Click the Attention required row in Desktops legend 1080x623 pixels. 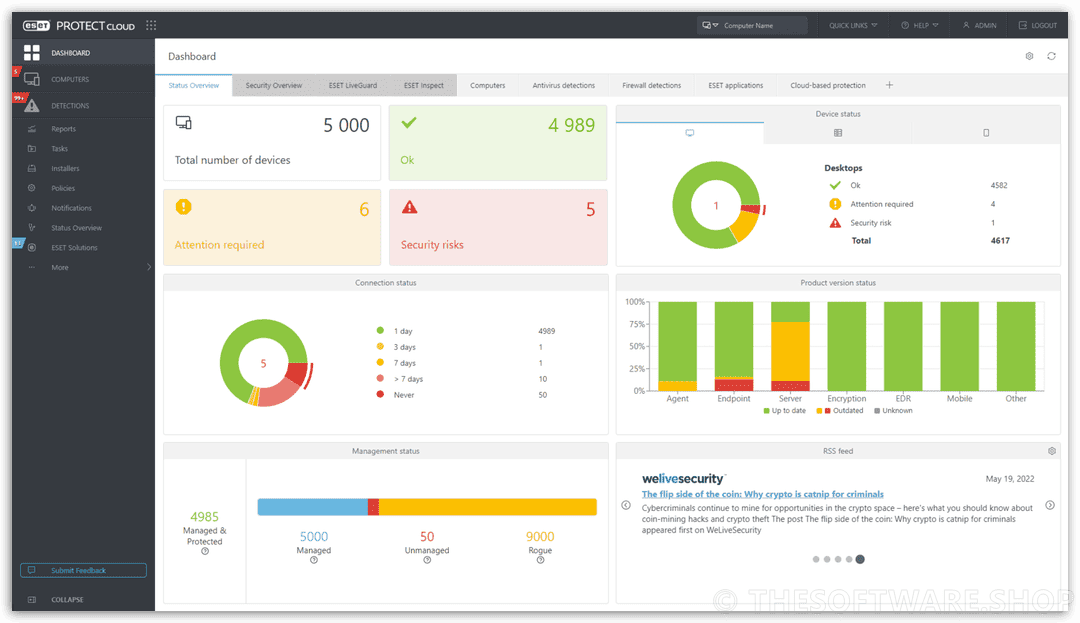tap(913, 204)
